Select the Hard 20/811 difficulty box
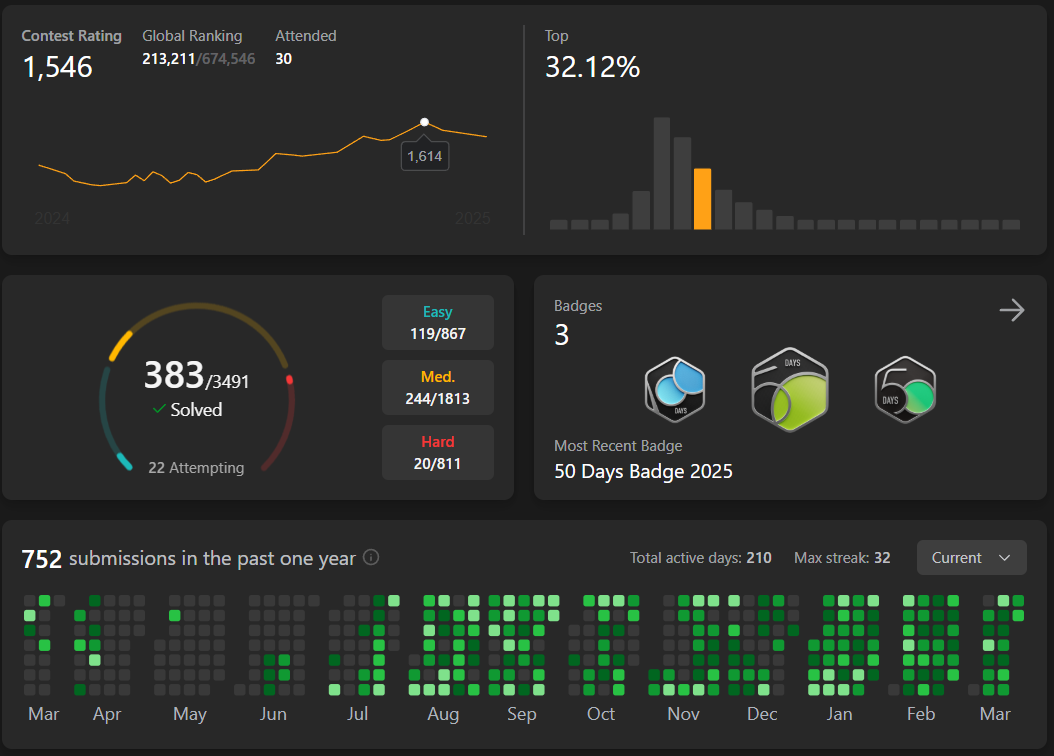 (x=438, y=452)
